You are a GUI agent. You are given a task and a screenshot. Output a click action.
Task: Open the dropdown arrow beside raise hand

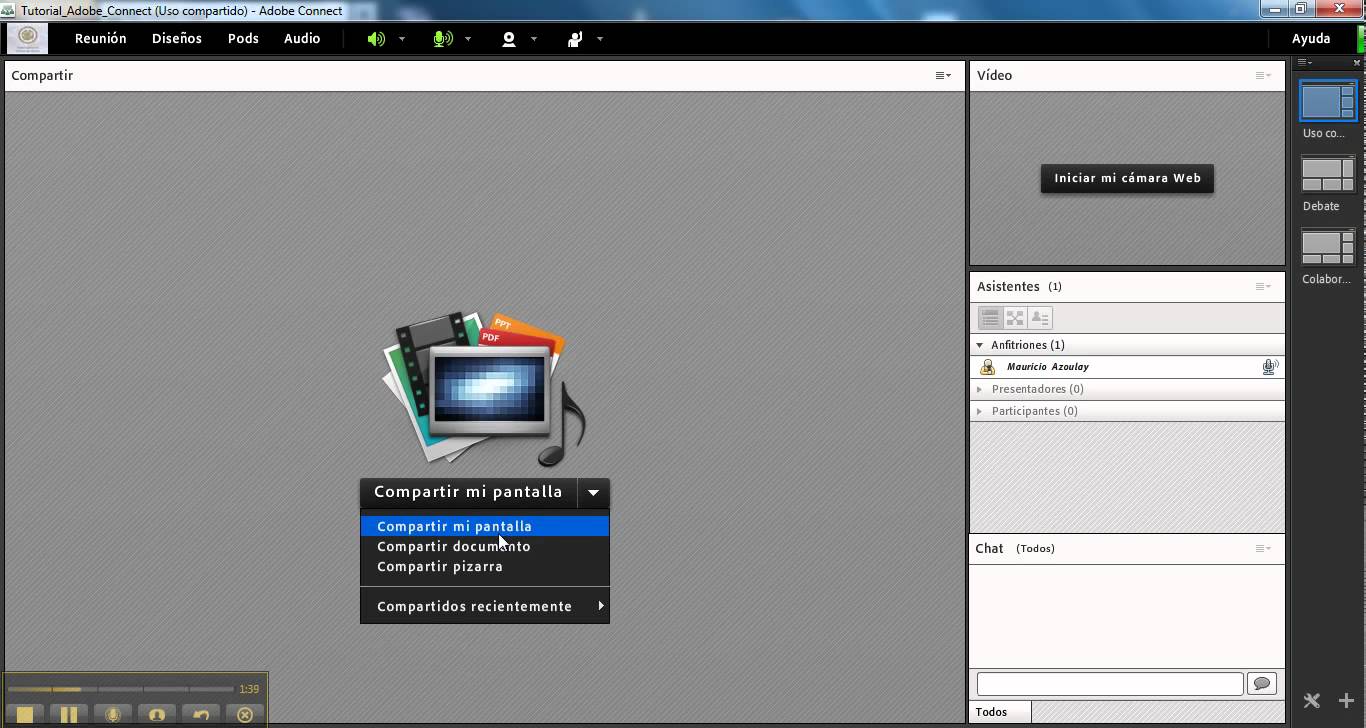click(x=600, y=39)
